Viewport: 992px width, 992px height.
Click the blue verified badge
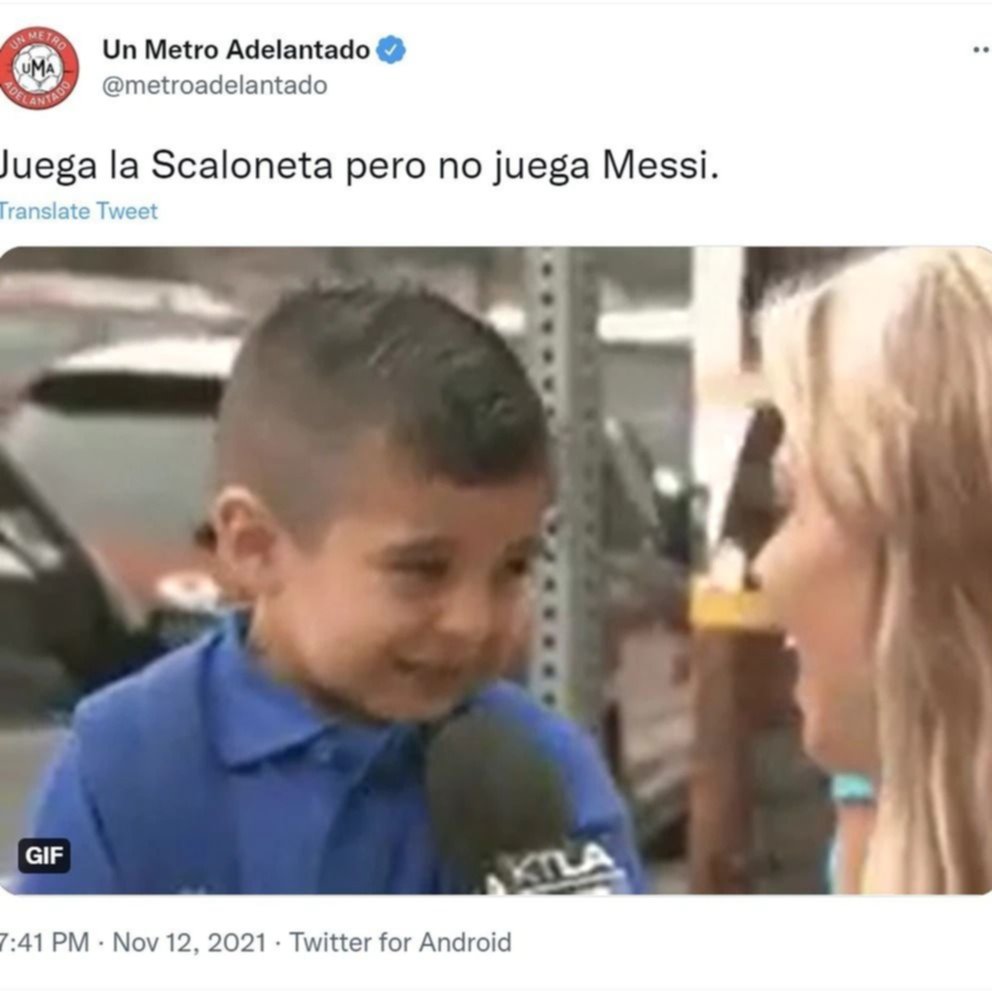click(x=391, y=50)
